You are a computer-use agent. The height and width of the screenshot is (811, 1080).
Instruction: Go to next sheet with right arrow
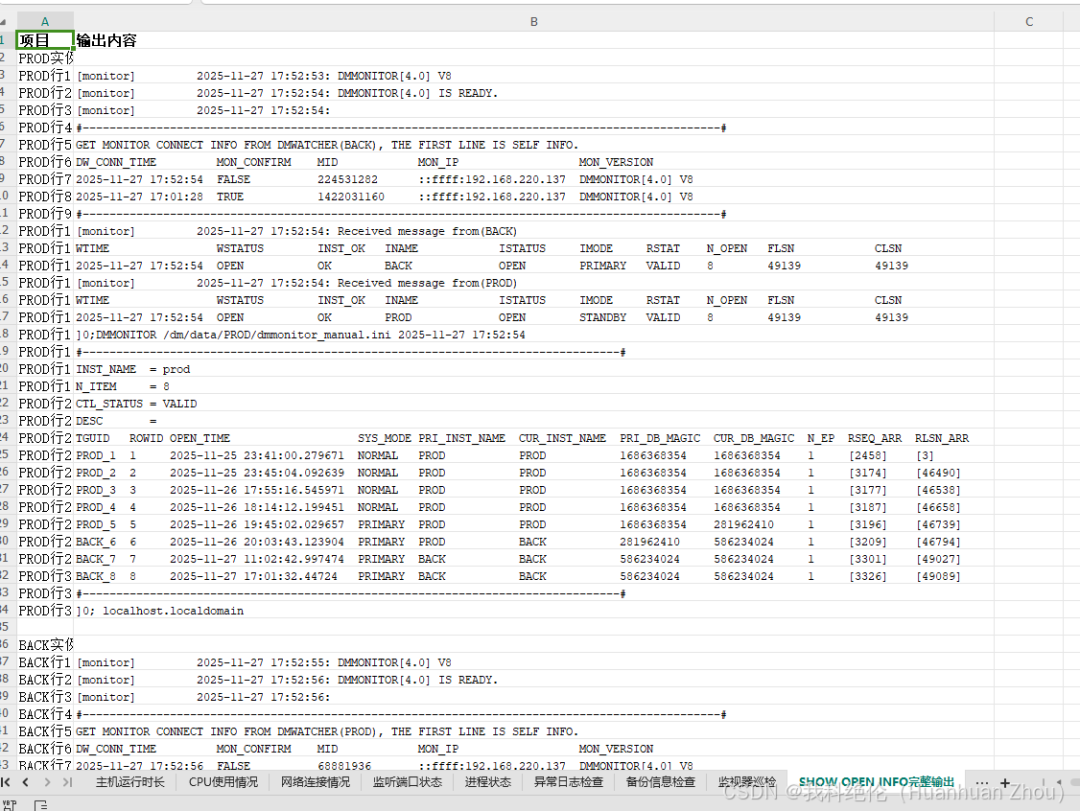coord(47,782)
